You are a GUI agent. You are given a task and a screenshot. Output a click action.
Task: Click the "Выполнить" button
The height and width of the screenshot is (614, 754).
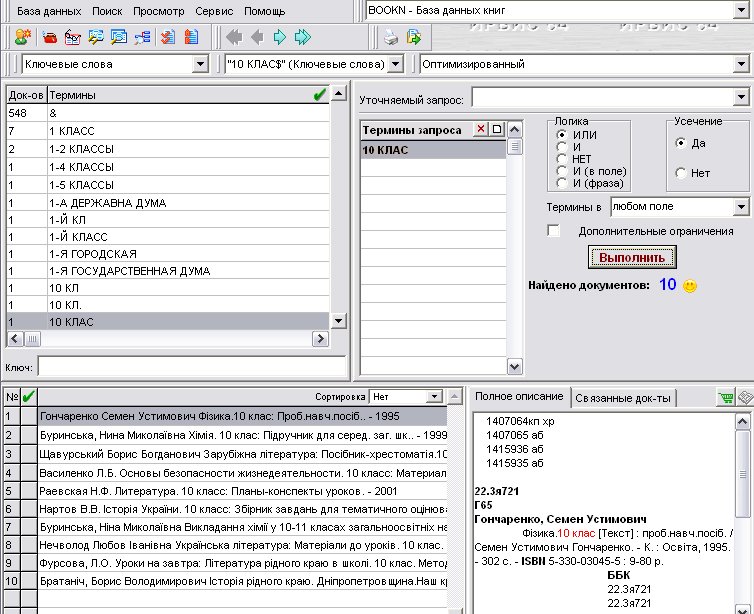click(x=632, y=257)
